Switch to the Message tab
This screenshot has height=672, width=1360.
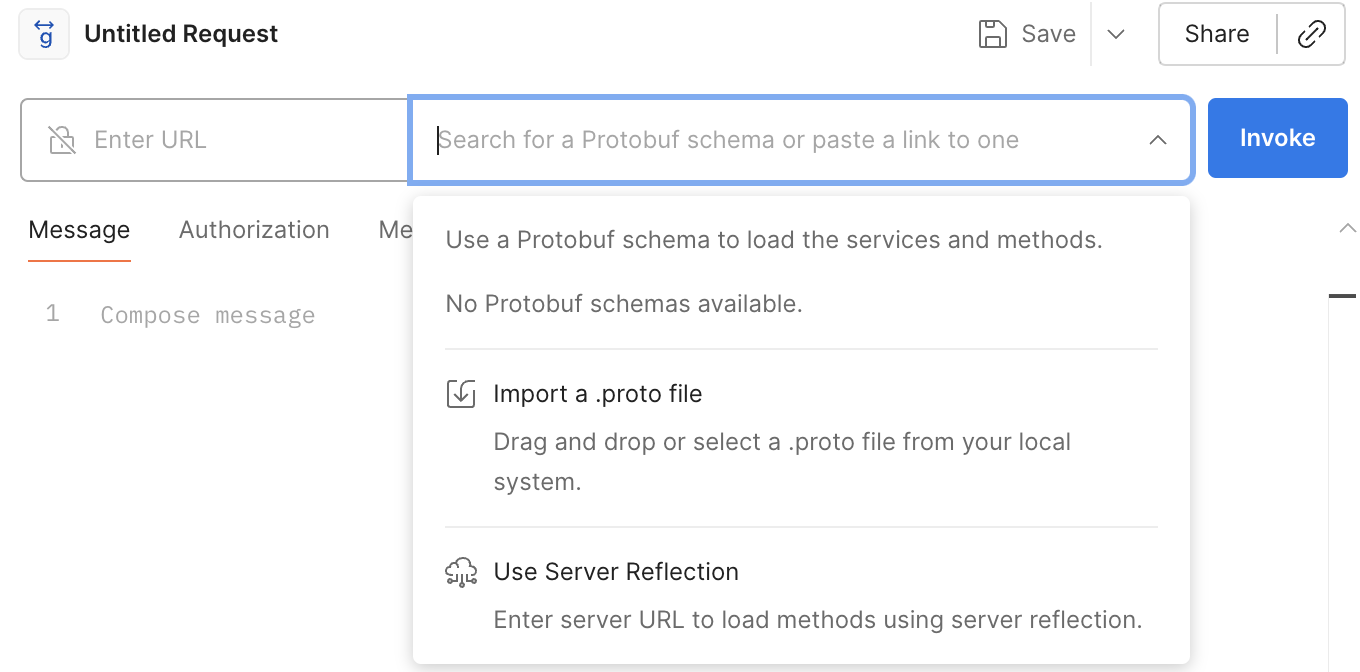(79, 230)
